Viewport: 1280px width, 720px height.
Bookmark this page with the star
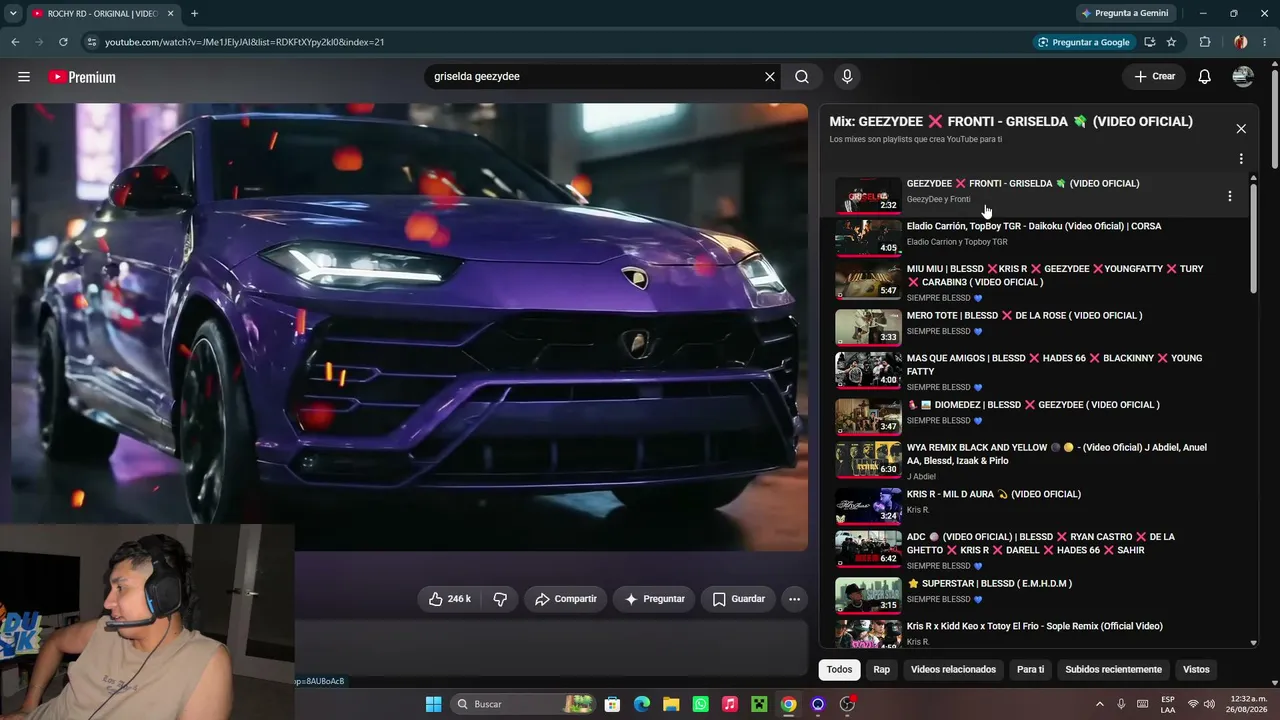(x=1171, y=42)
